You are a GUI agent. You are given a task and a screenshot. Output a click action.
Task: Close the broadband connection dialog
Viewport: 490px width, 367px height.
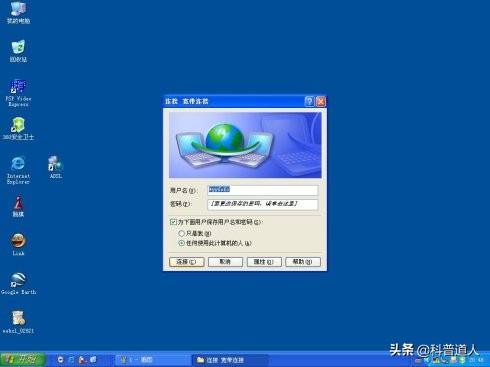tap(321, 101)
